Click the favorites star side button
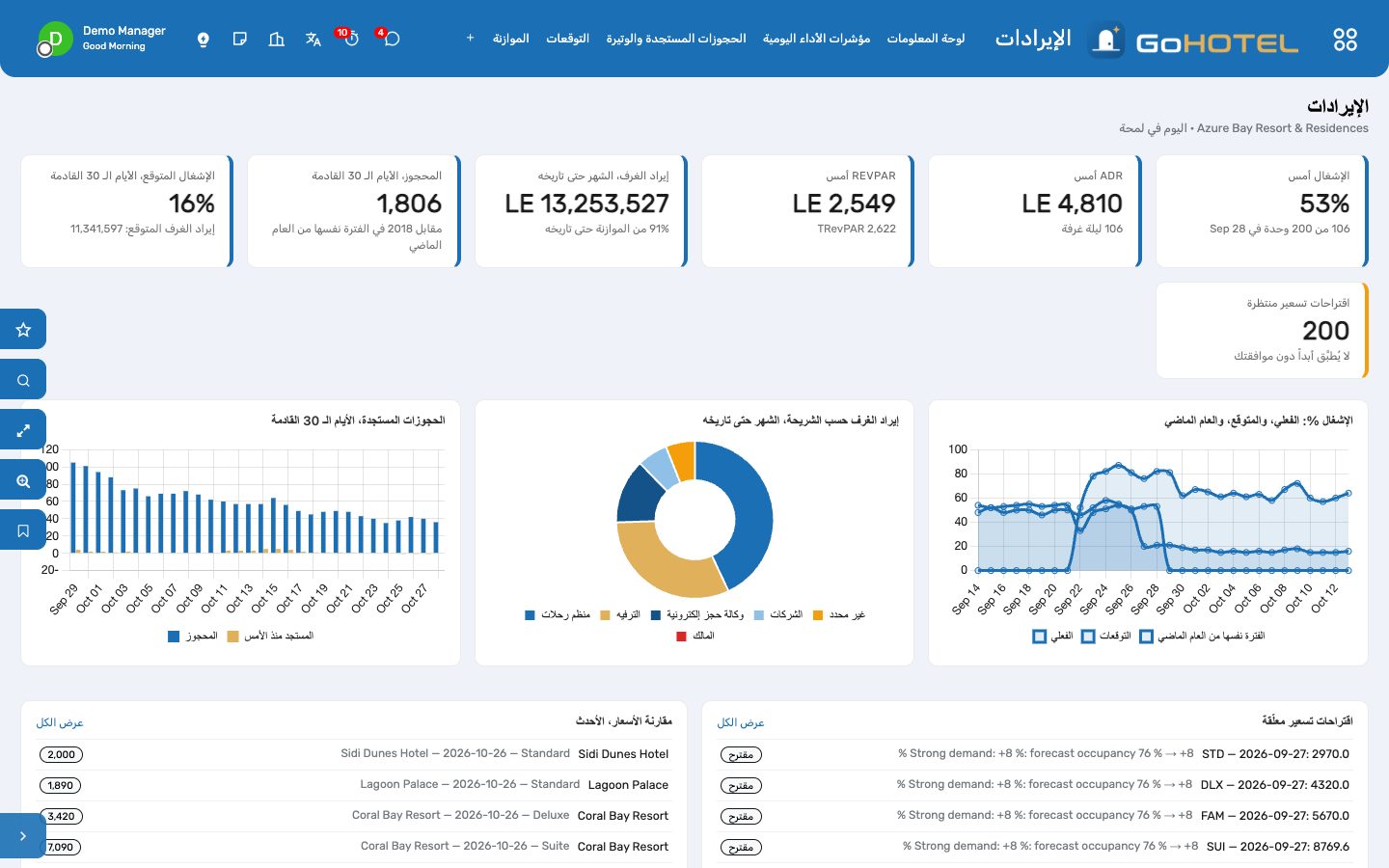 (x=23, y=330)
